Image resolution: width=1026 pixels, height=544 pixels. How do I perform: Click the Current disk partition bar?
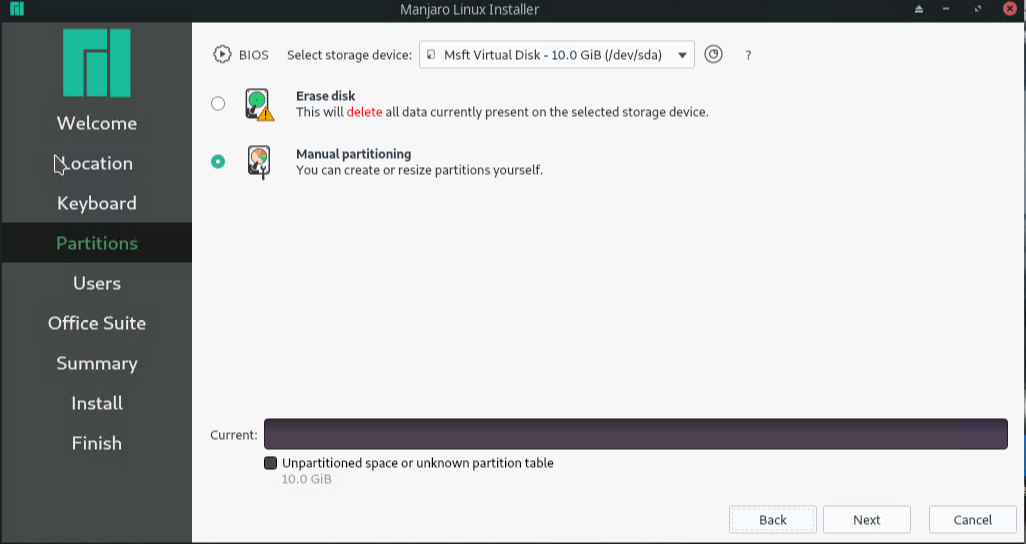tap(635, 435)
